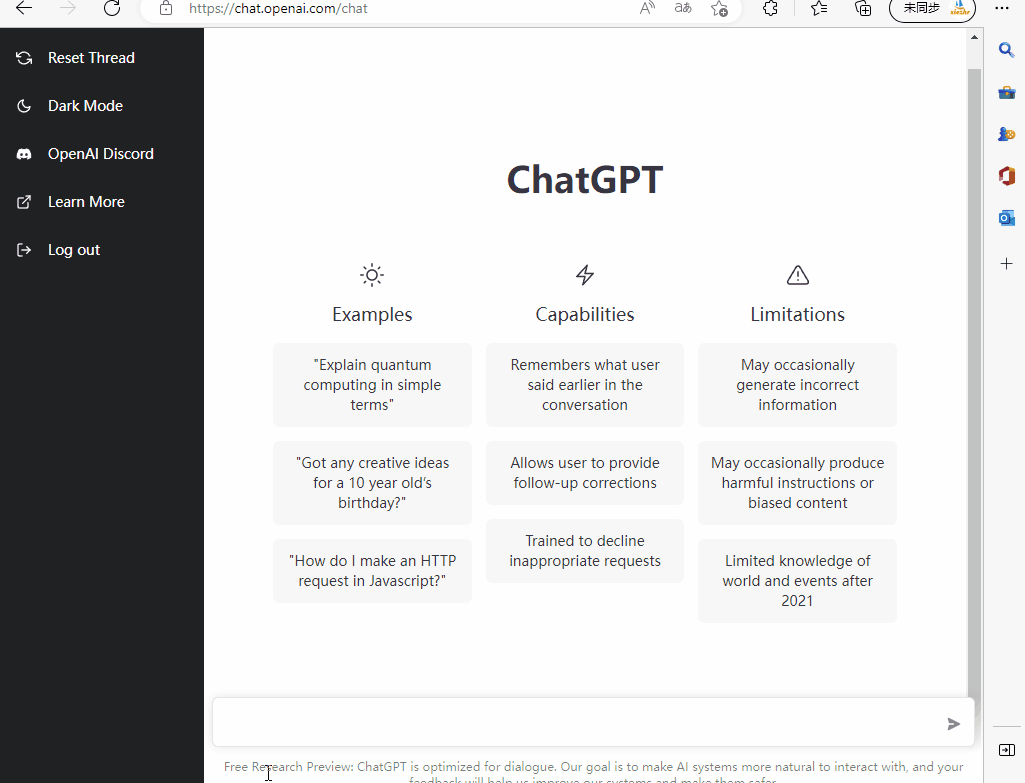Click the Limitations warning triangle icon
Viewport: 1025px width, 783px height.
pos(798,275)
